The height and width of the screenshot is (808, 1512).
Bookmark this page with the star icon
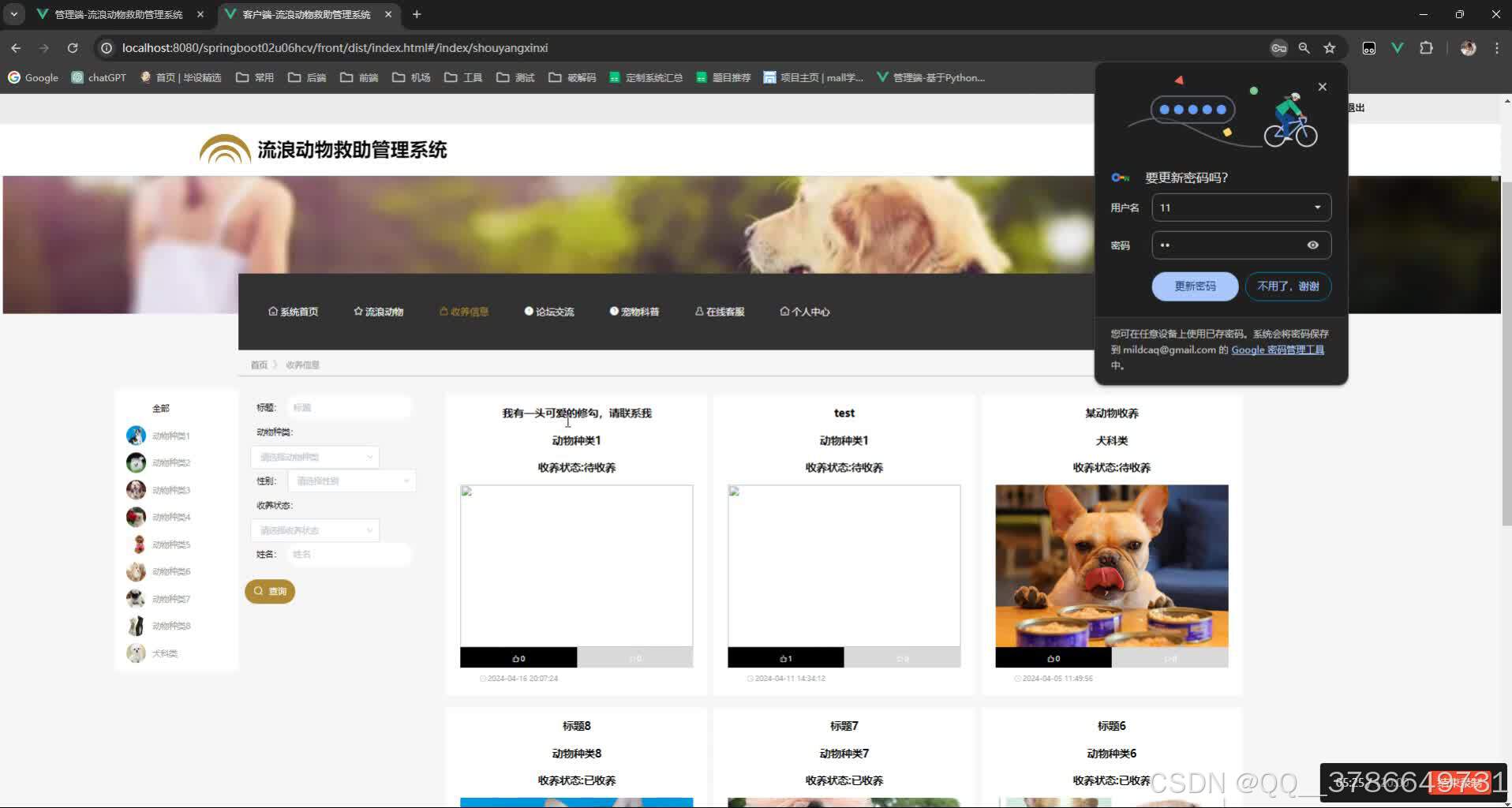click(1330, 48)
